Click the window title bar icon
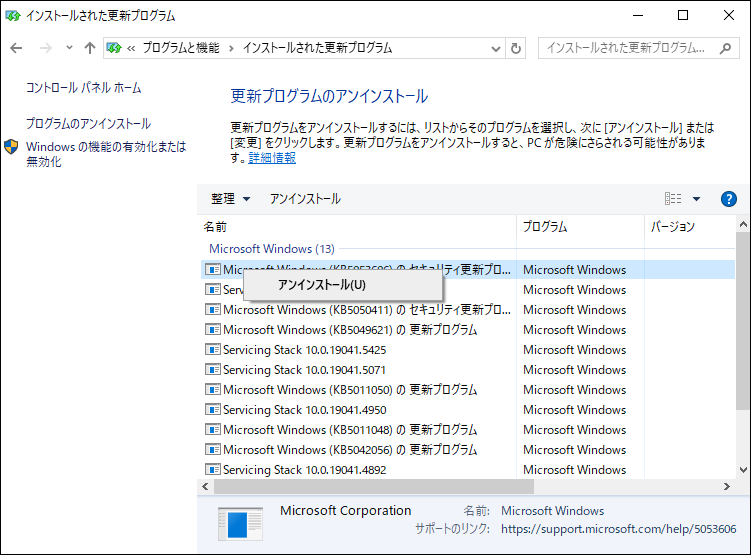Image resolution: width=751 pixels, height=555 pixels. pos(13,16)
